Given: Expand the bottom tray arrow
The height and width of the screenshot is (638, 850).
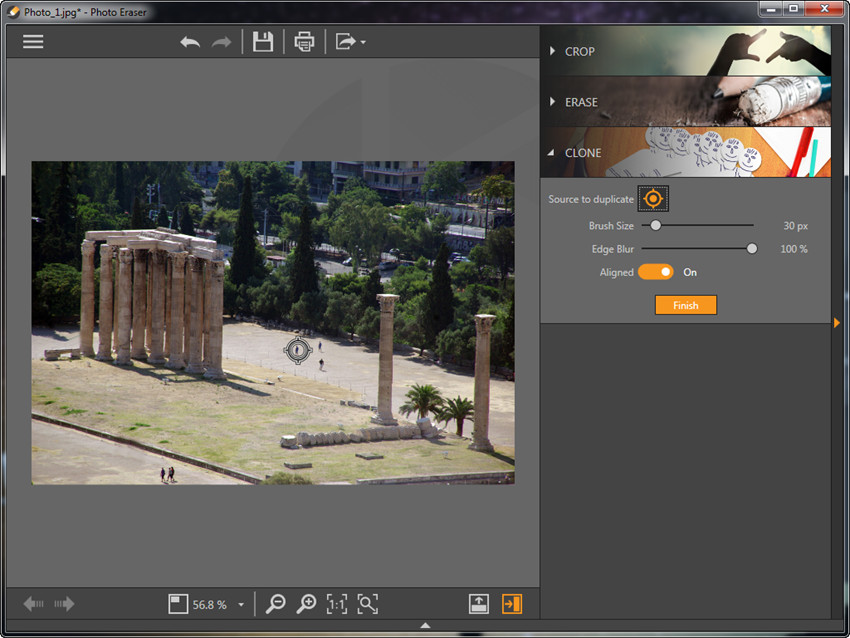Looking at the screenshot, I should tap(426, 626).
